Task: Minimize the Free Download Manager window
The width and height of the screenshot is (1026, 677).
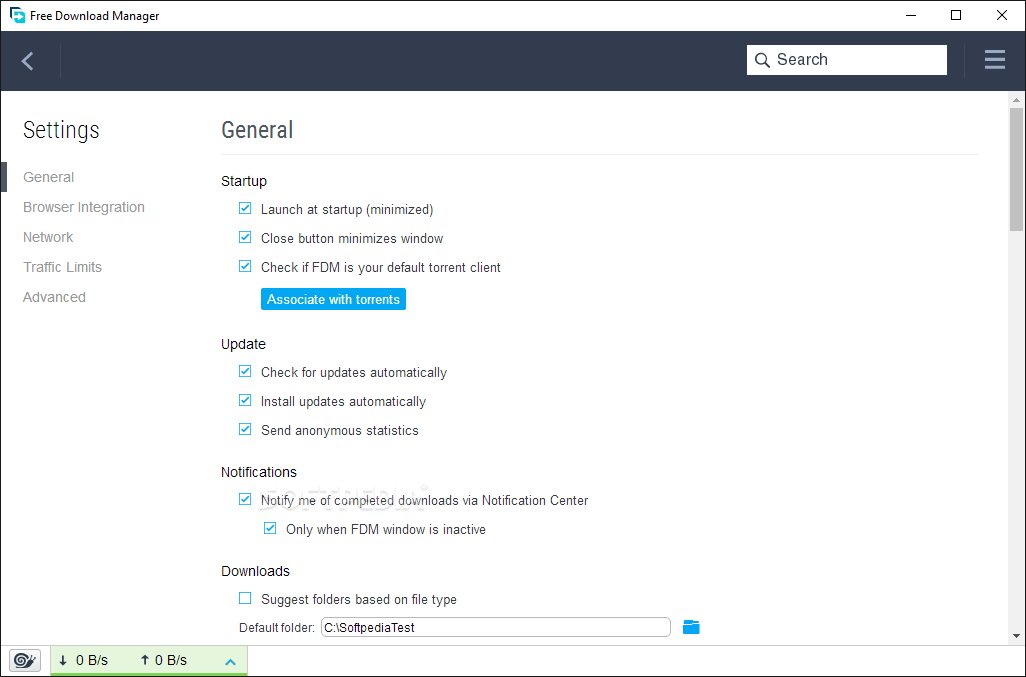Action: pos(911,15)
